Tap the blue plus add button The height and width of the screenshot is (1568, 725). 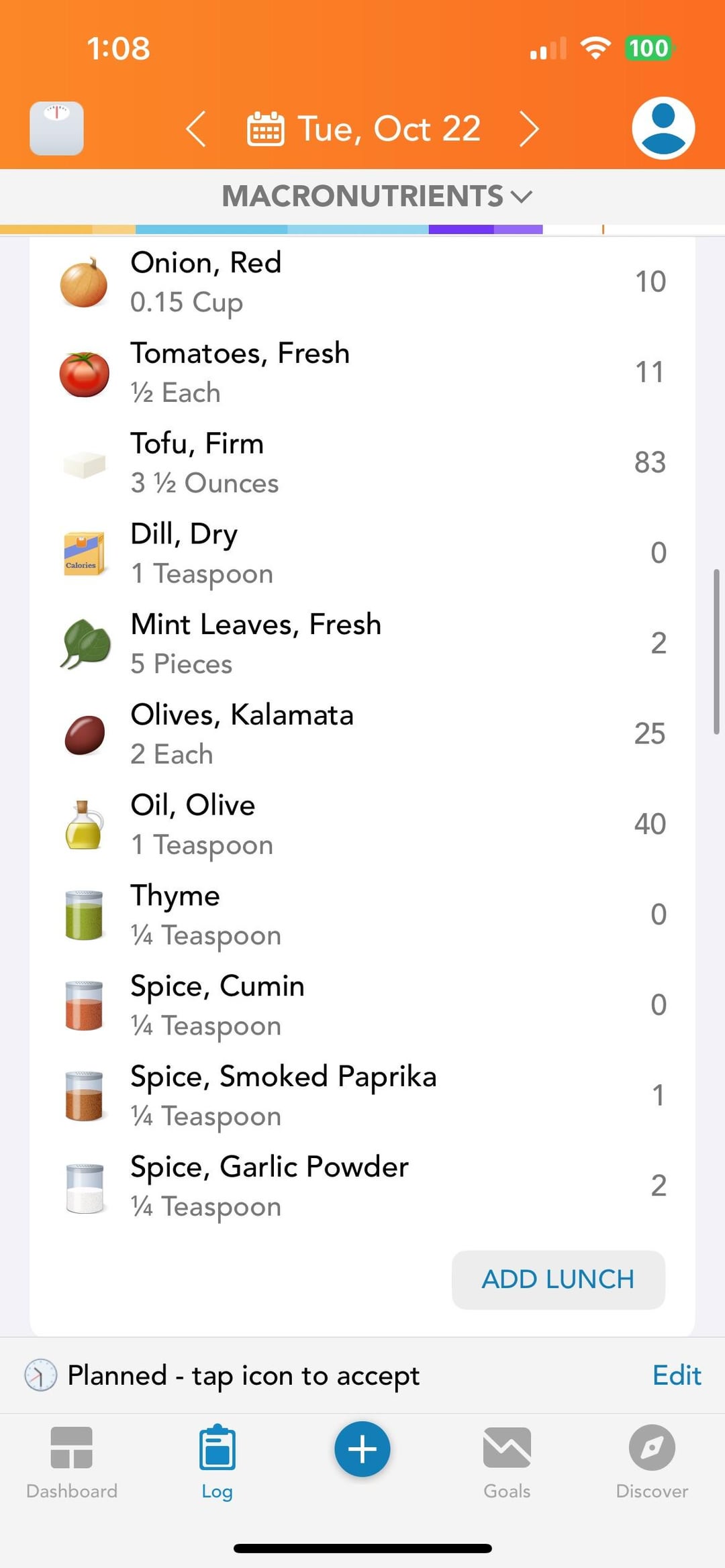coord(362,1449)
